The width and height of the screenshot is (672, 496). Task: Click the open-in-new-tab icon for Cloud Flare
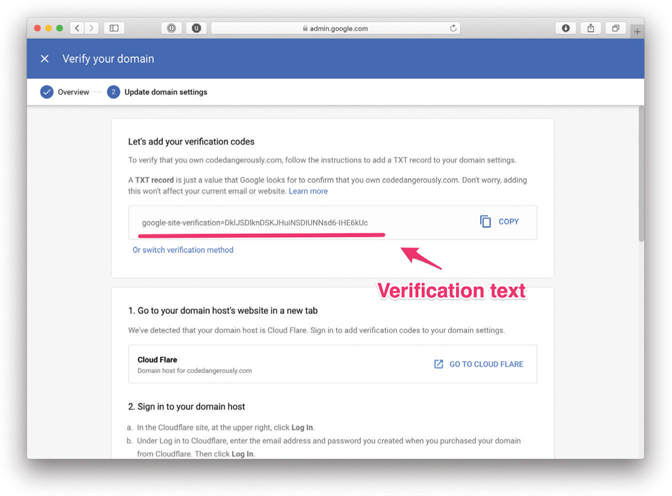(438, 364)
